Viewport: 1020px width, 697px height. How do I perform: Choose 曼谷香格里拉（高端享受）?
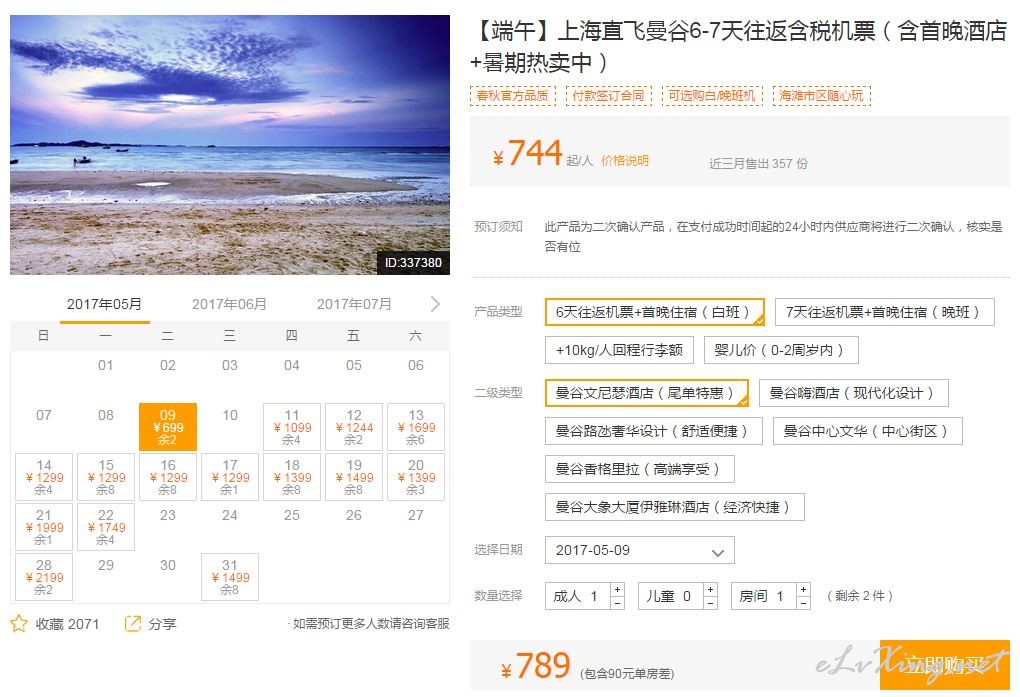pos(639,469)
